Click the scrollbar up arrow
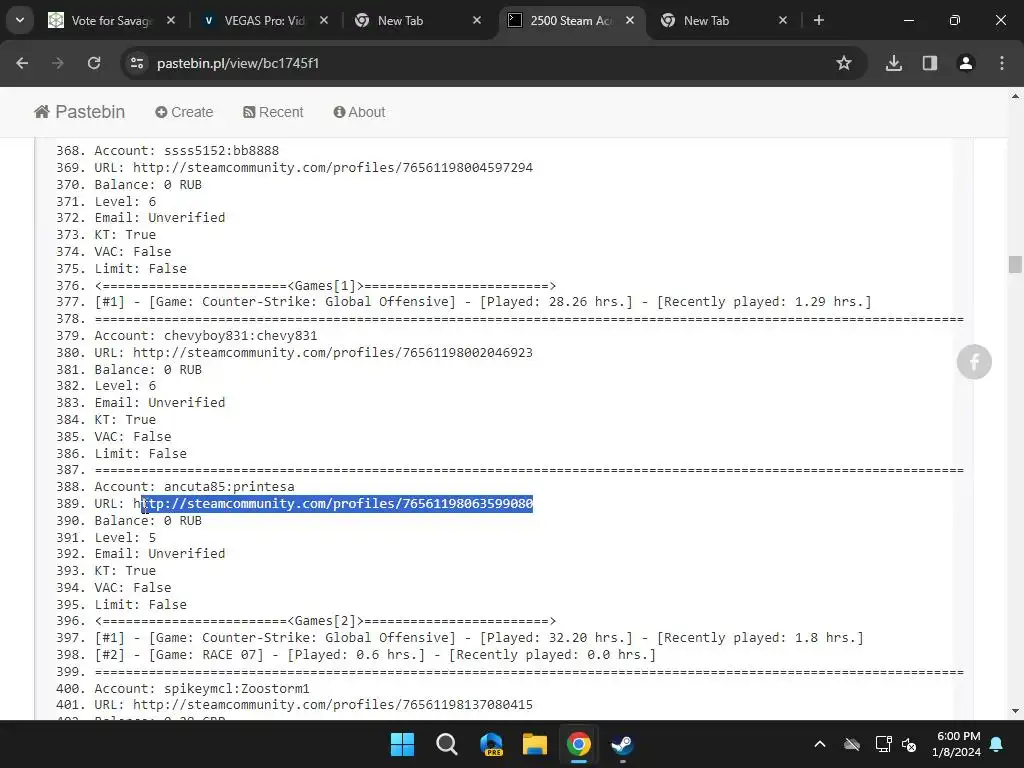This screenshot has height=768, width=1024. tap(1015, 96)
